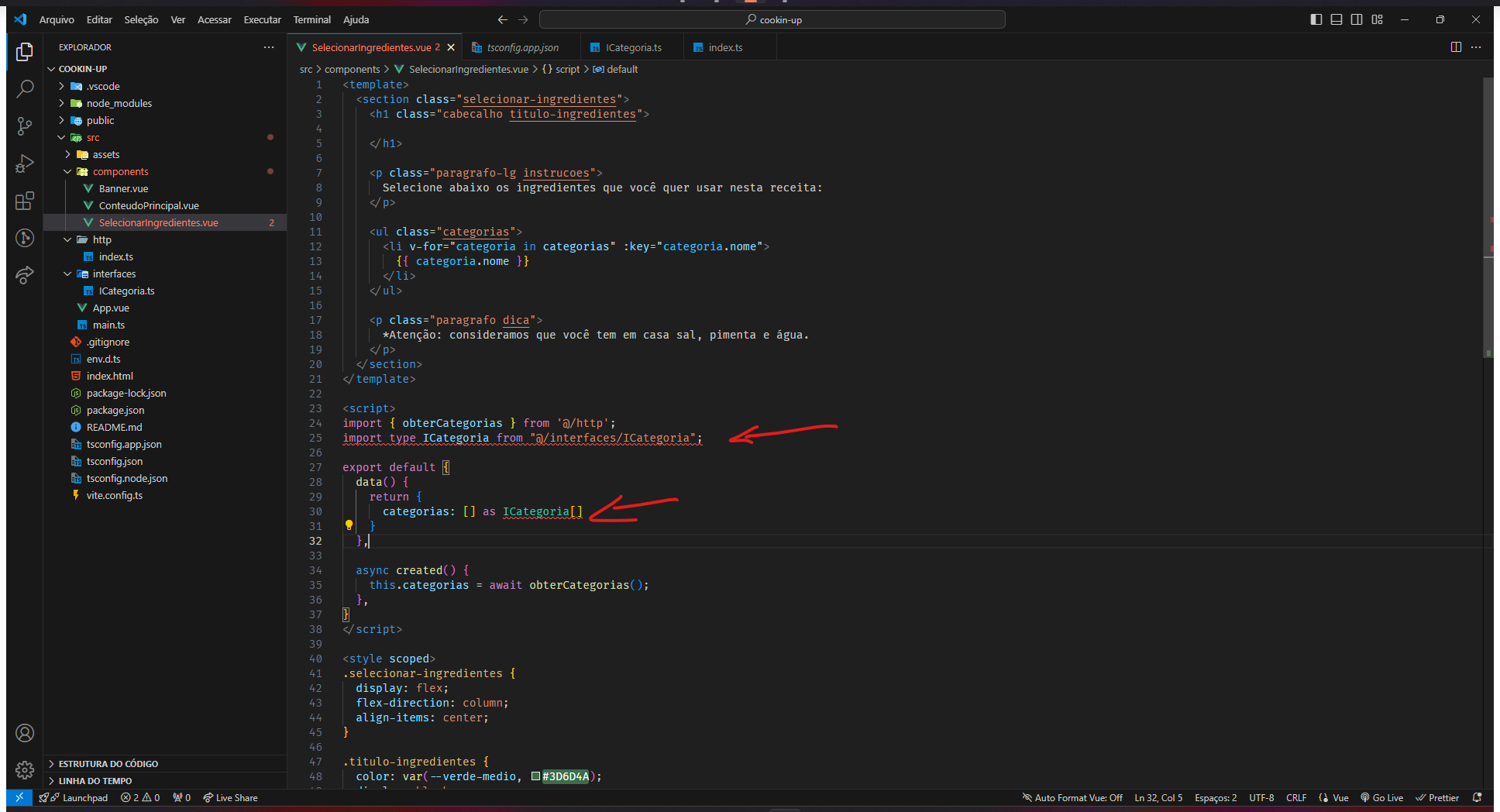Open notifications bell in status bar
Screen dimensions: 1500x812
pyautogui.click(x=1478, y=797)
